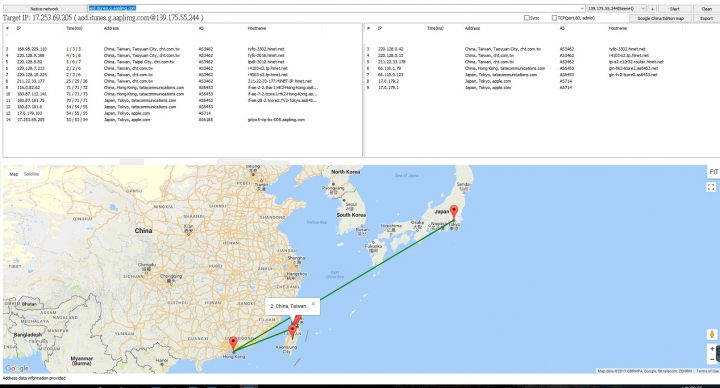Viewport: 720px width, 388px height.
Task: Zoom out the map with minus button
Action: pos(712,359)
